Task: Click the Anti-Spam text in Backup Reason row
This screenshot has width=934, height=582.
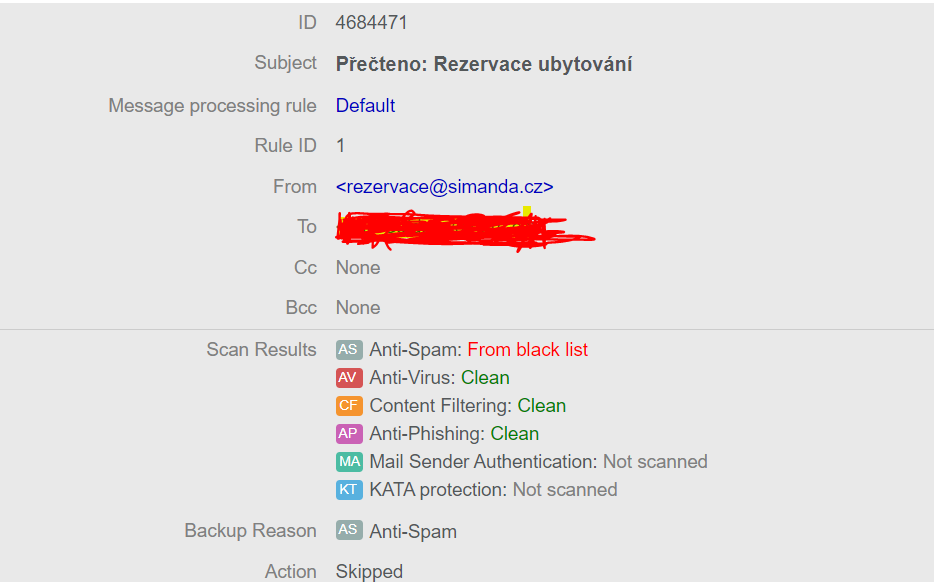Action: tap(413, 532)
